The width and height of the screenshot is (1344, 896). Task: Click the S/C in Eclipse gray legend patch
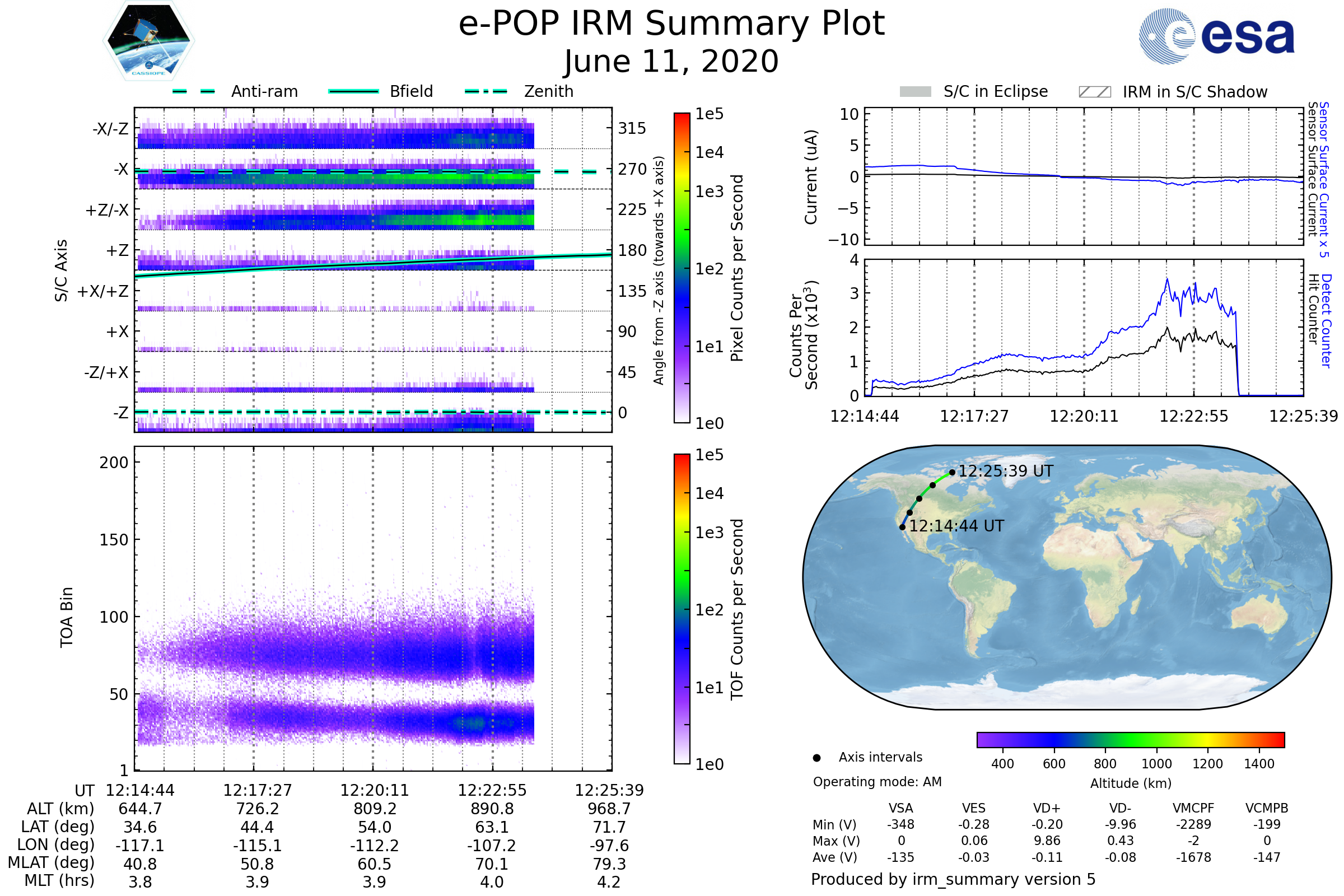[915, 92]
